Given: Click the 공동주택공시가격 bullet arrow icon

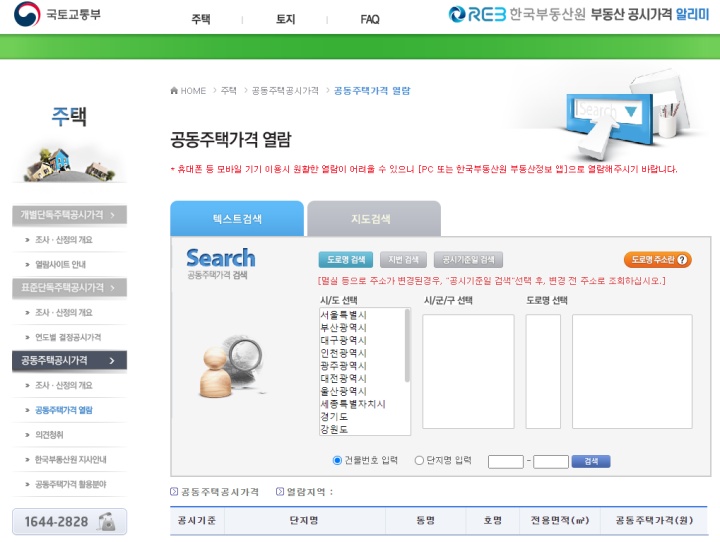Looking at the screenshot, I should (x=174, y=491).
